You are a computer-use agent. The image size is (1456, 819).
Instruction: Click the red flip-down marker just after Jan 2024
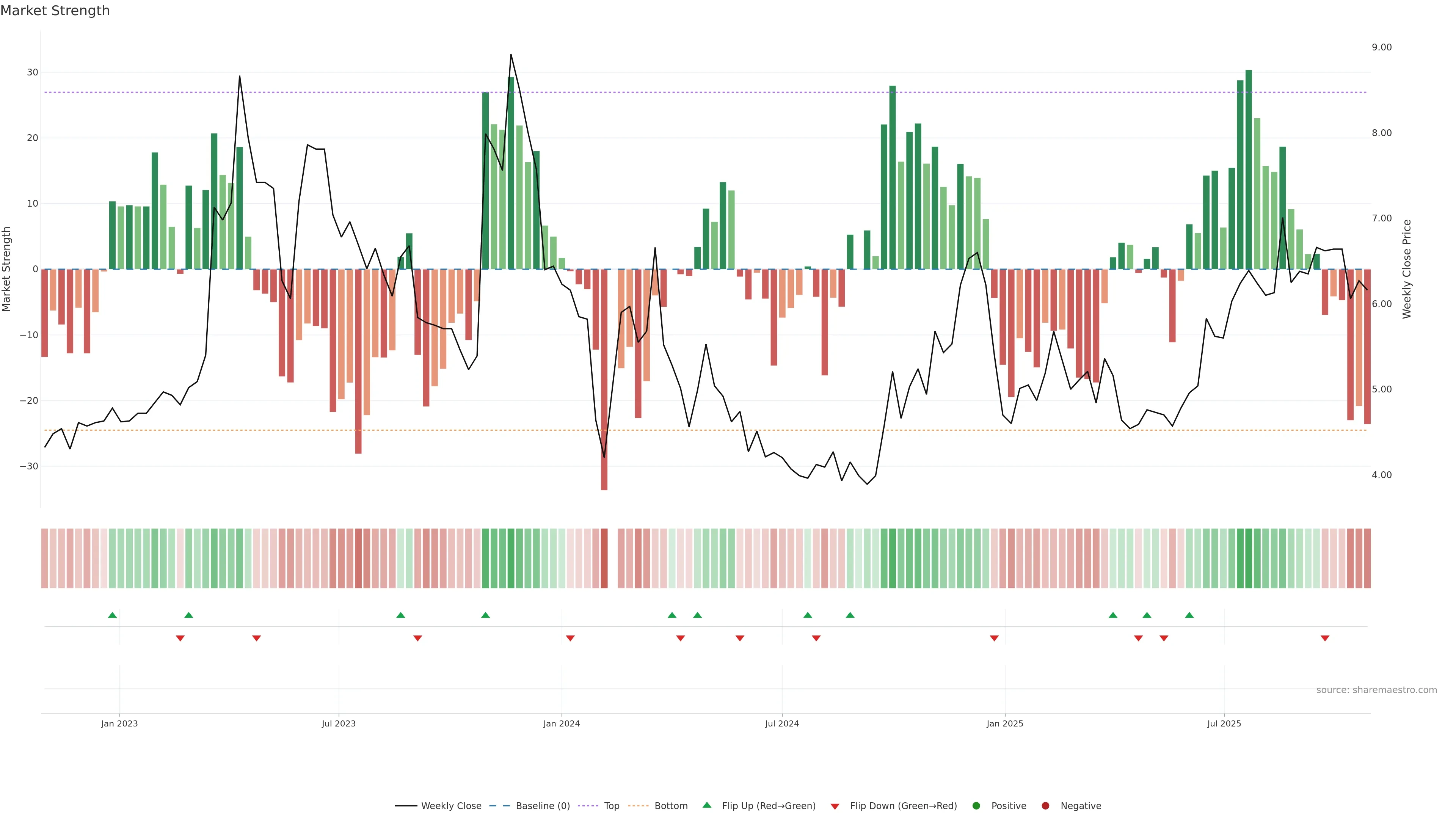(x=570, y=638)
